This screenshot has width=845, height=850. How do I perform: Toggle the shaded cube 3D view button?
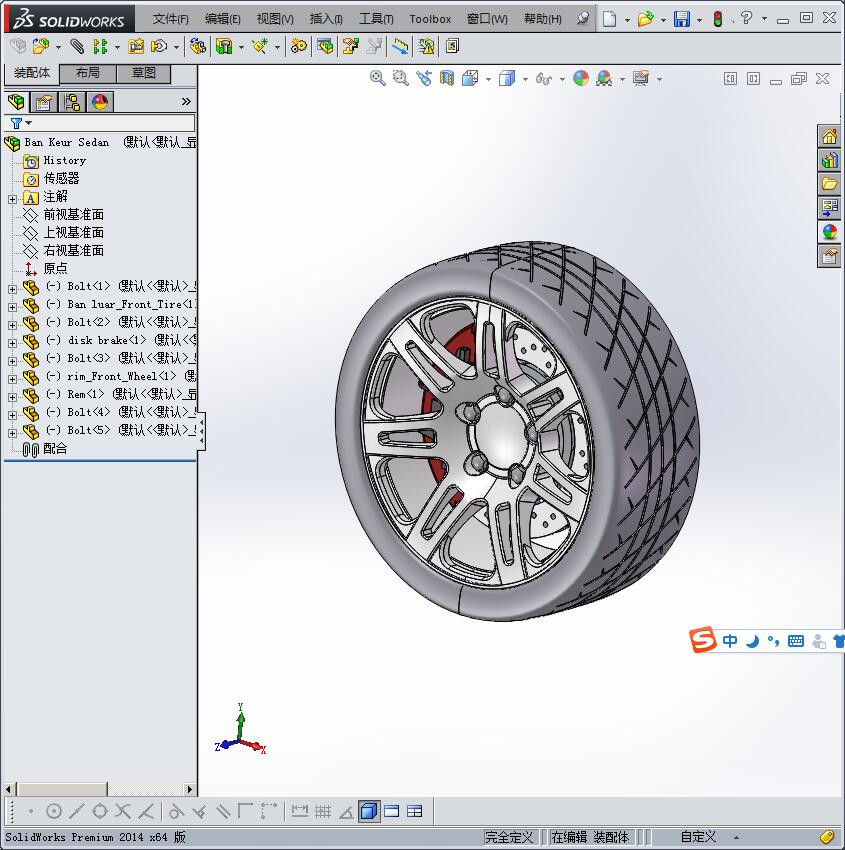tap(369, 812)
